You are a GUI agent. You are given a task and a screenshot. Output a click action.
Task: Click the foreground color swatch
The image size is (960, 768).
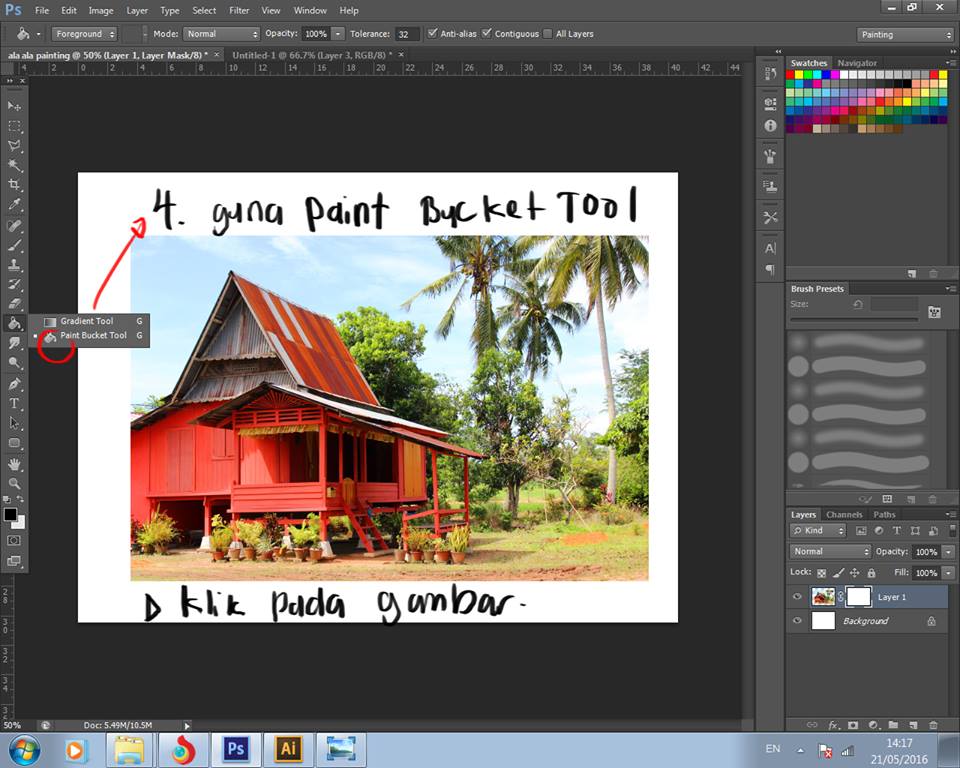[10, 514]
